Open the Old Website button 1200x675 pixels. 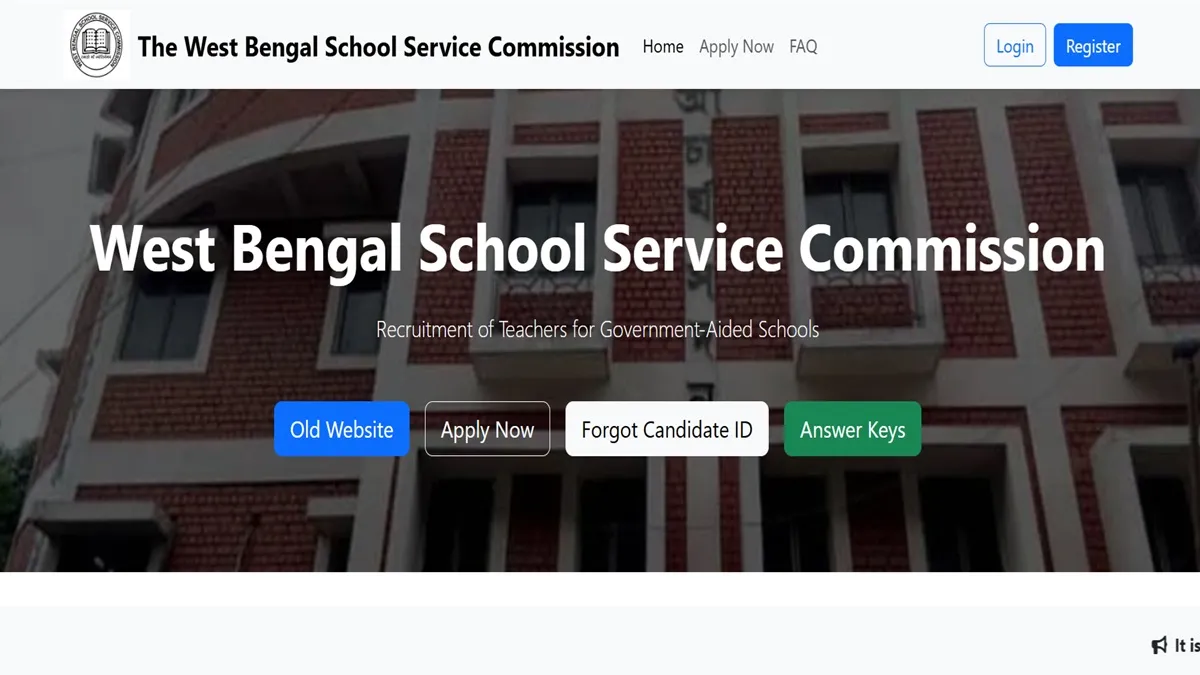pyautogui.click(x=342, y=429)
